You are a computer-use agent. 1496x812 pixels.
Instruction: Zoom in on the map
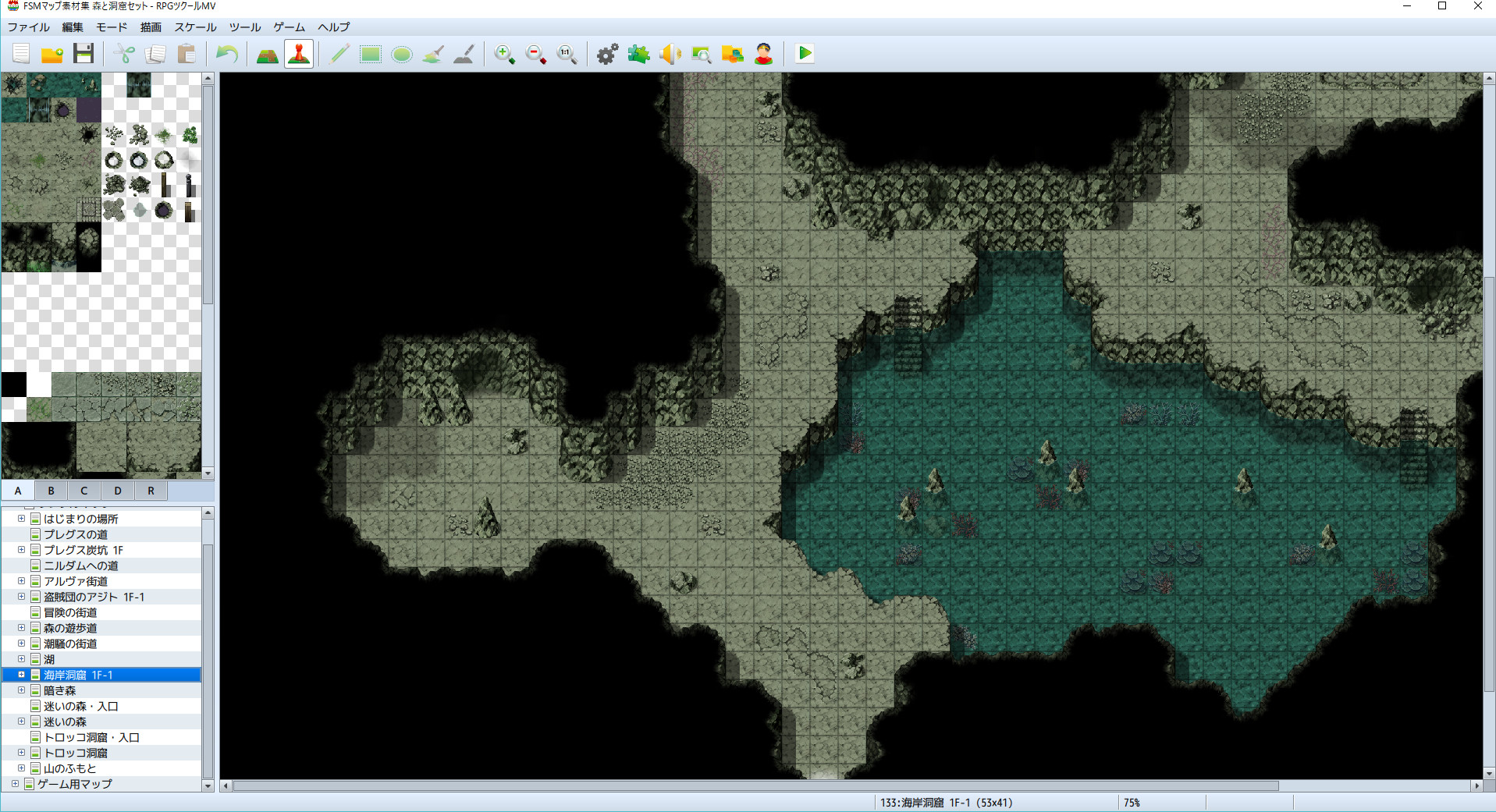pyautogui.click(x=505, y=54)
